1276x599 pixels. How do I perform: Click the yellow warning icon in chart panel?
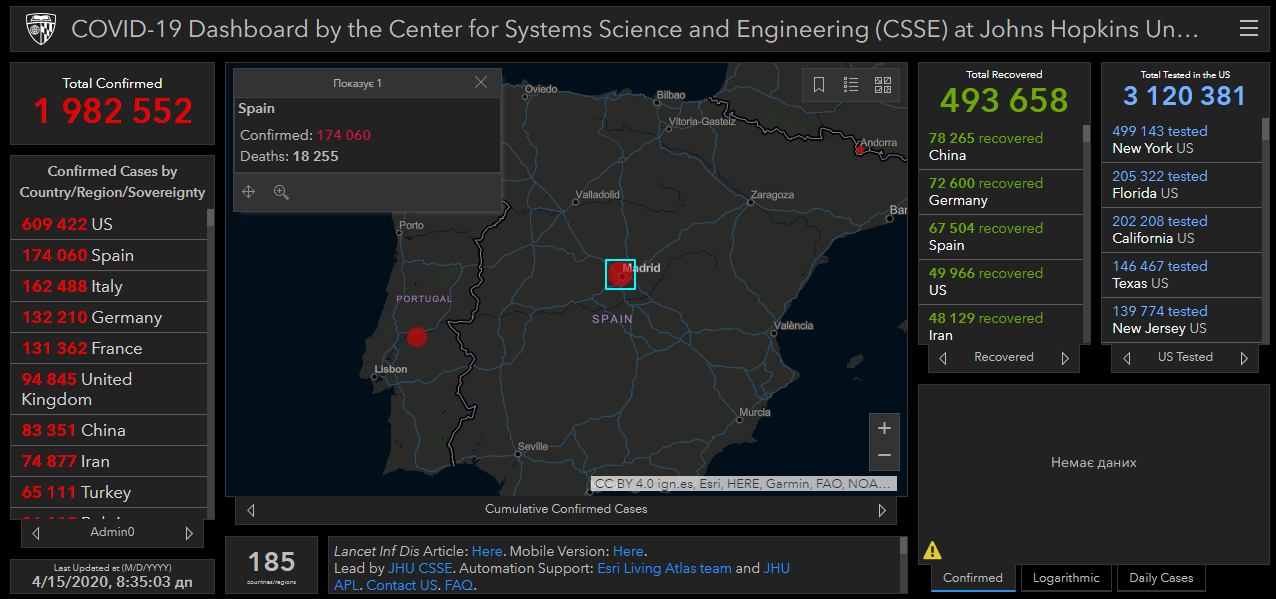pyautogui.click(x=932, y=550)
